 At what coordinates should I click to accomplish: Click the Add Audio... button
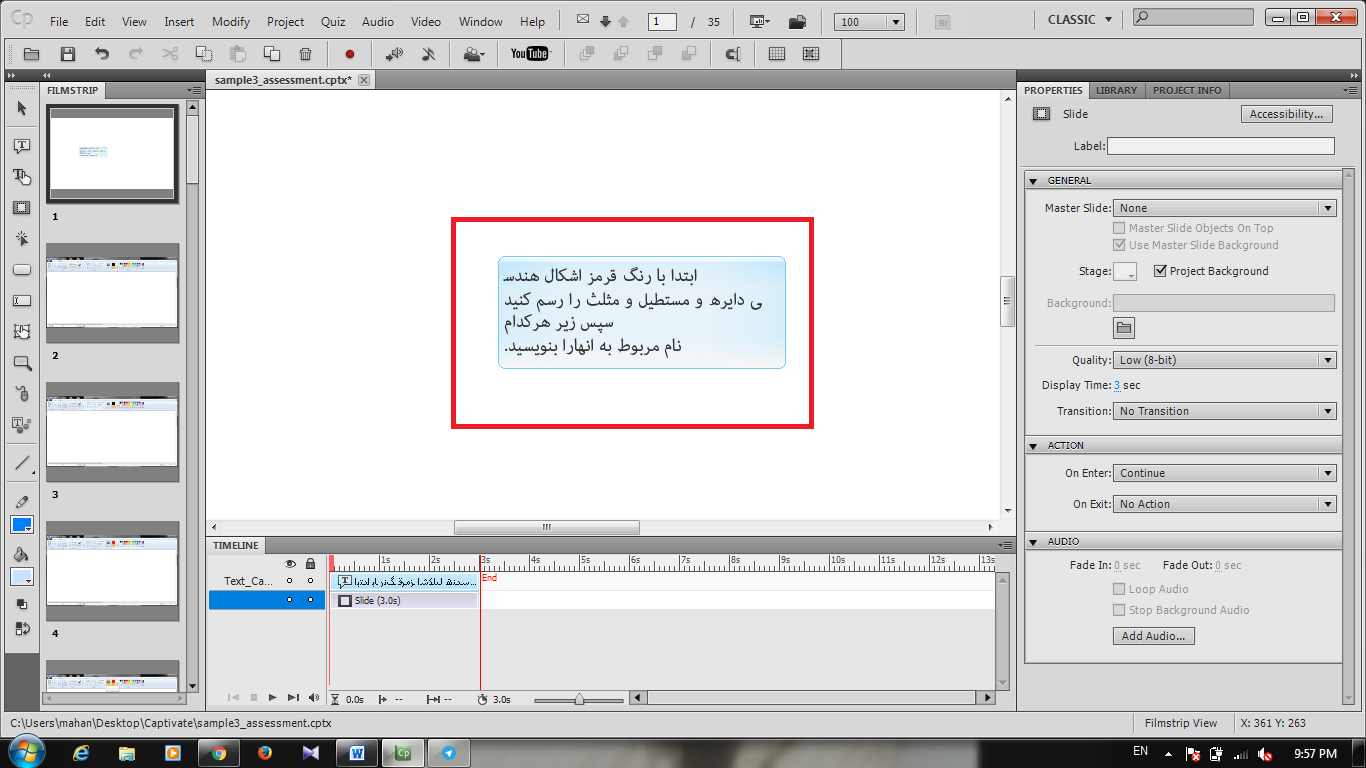tap(1153, 636)
